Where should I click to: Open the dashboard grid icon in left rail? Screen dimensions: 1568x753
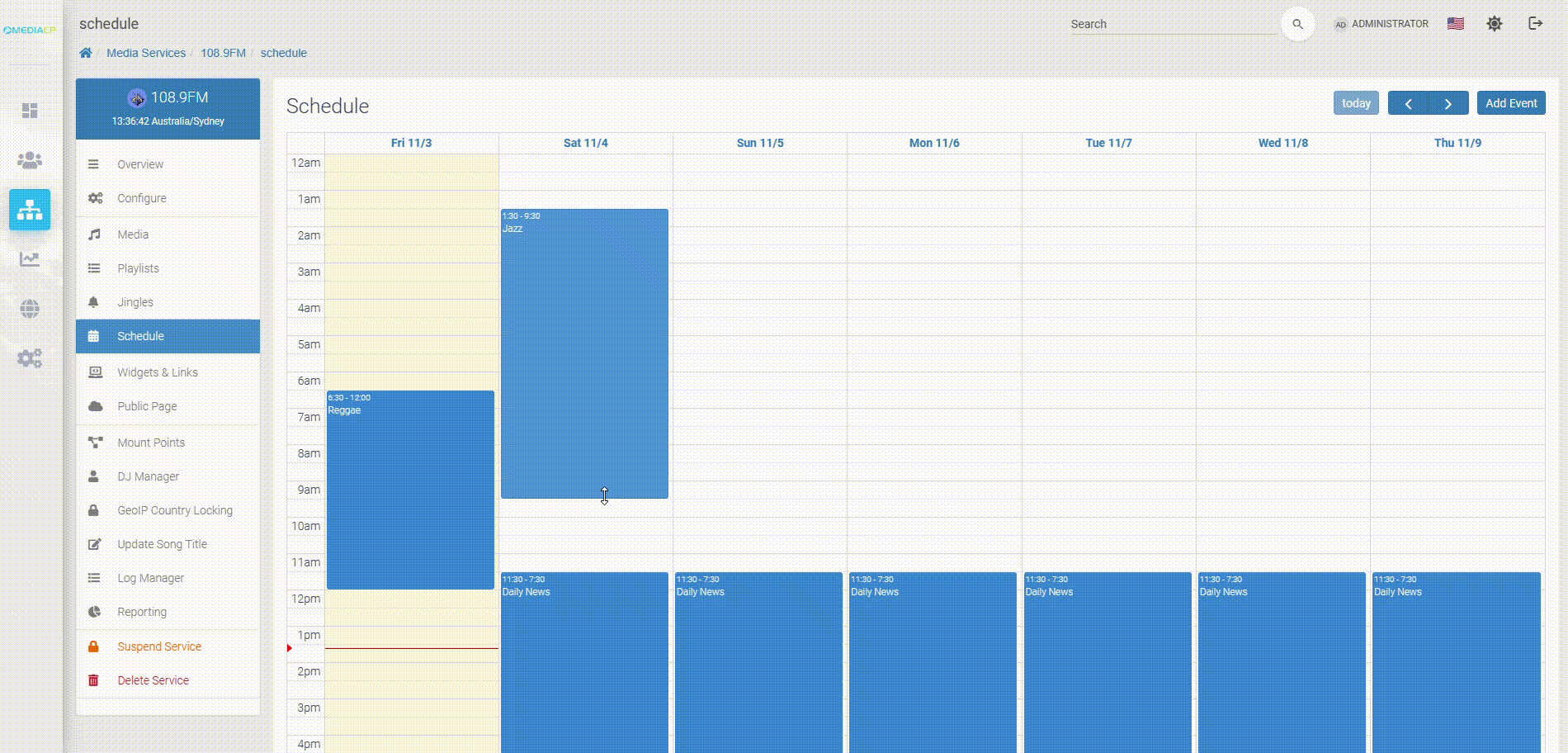30,111
